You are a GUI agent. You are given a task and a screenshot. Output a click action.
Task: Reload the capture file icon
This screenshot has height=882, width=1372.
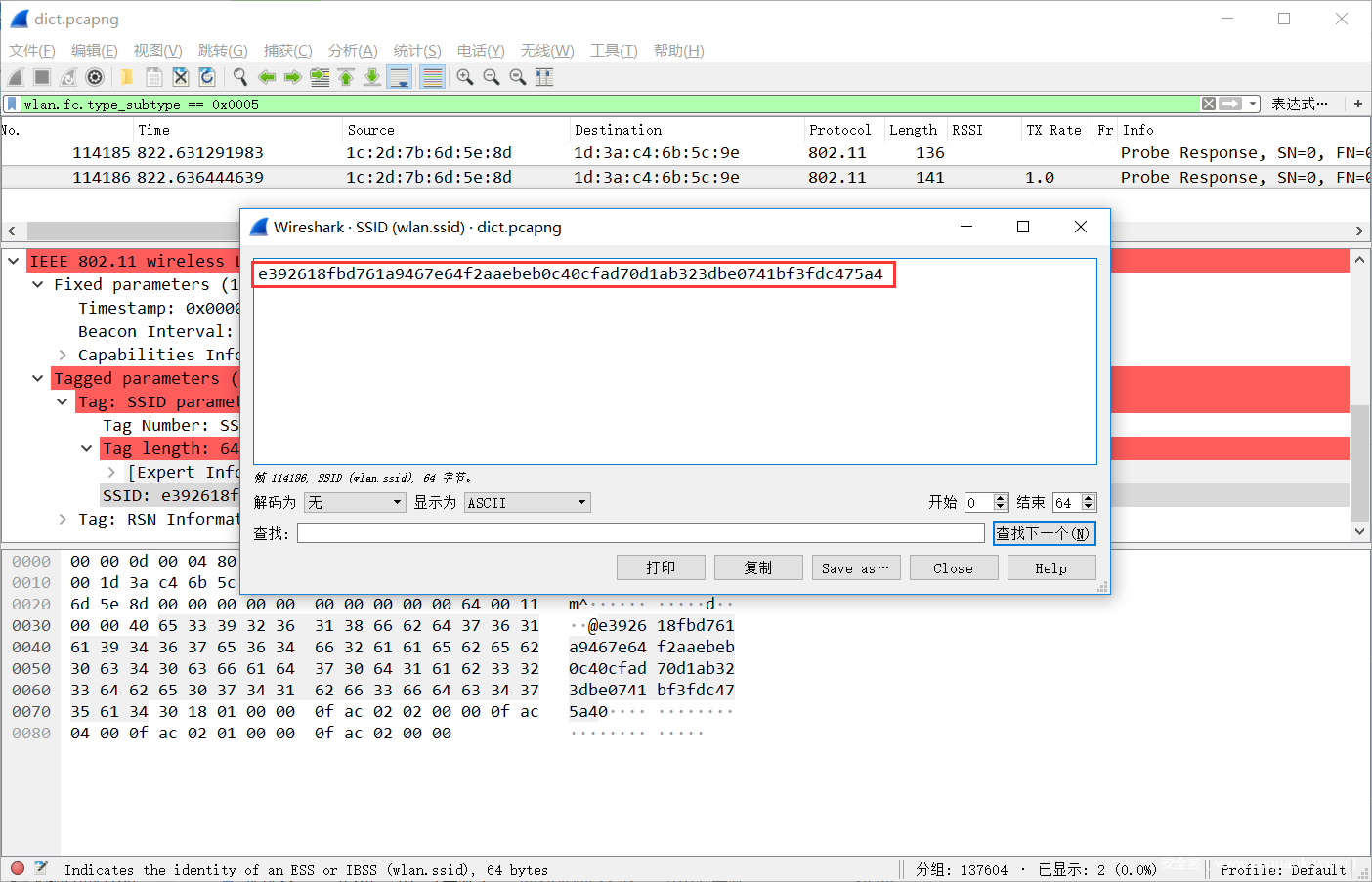coord(207,77)
